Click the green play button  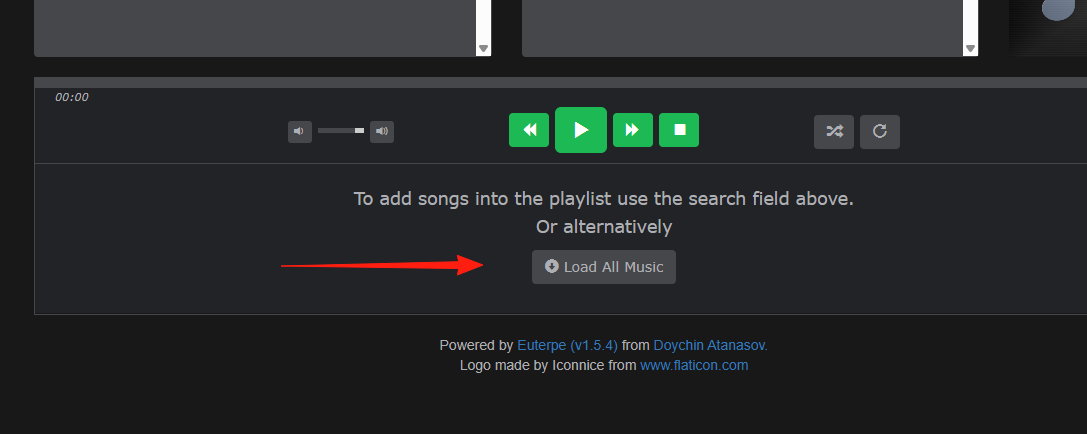pos(581,130)
